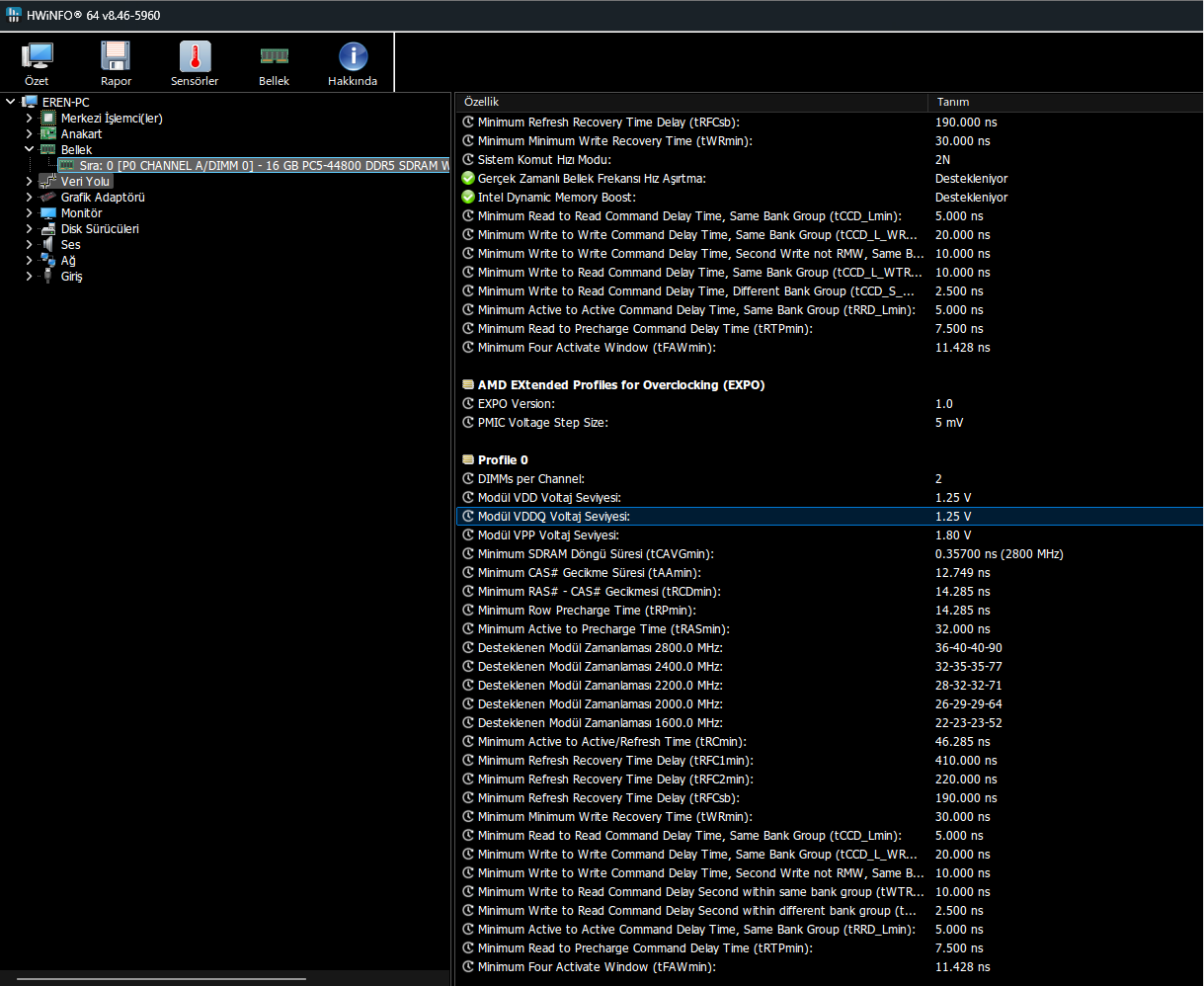Click the Ağ network icon

47,260
